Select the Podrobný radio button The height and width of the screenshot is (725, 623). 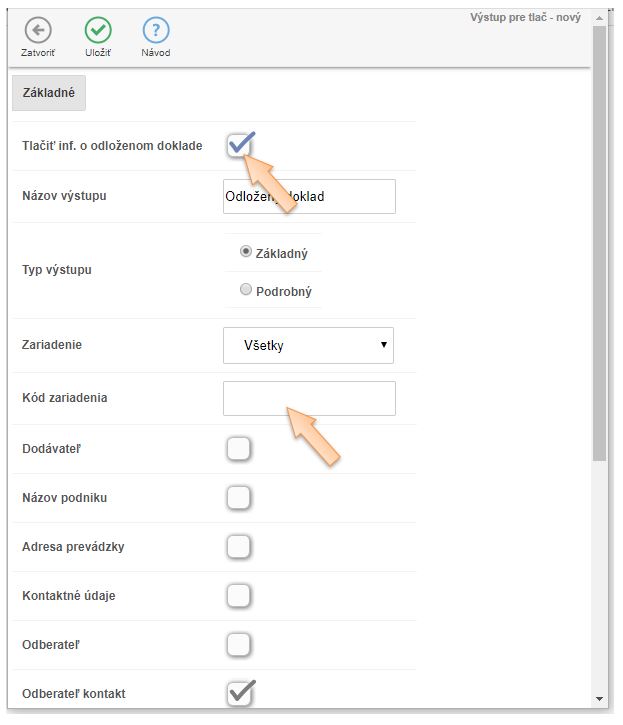pyautogui.click(x=246, y=290)
